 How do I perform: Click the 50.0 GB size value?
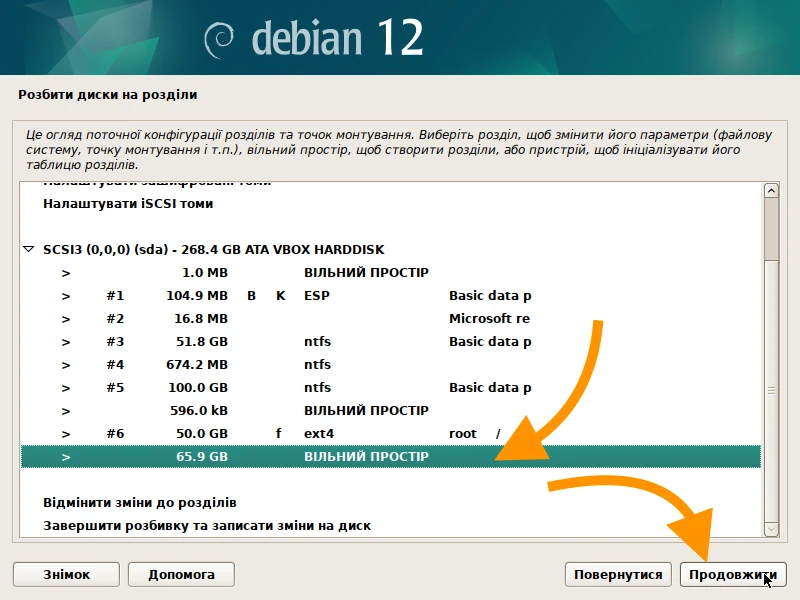[202, 433]
